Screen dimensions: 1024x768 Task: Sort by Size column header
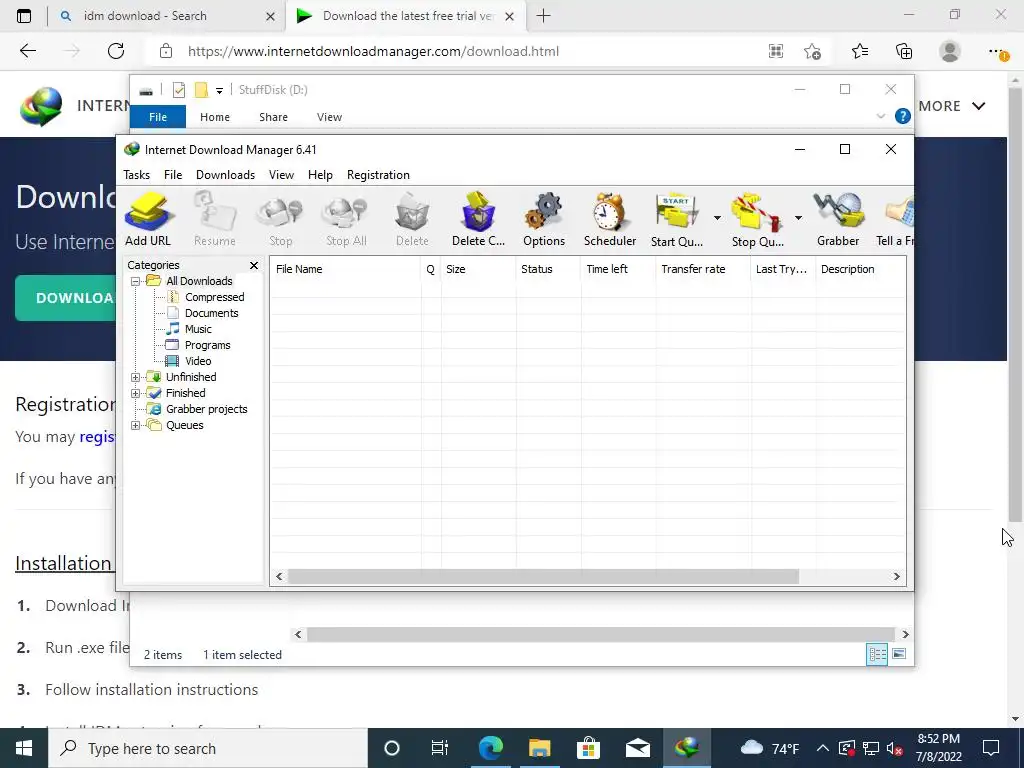coord(478,269)
